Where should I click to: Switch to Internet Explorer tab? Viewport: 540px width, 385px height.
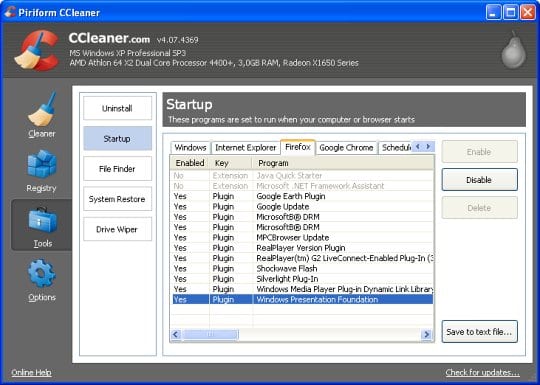246,148
